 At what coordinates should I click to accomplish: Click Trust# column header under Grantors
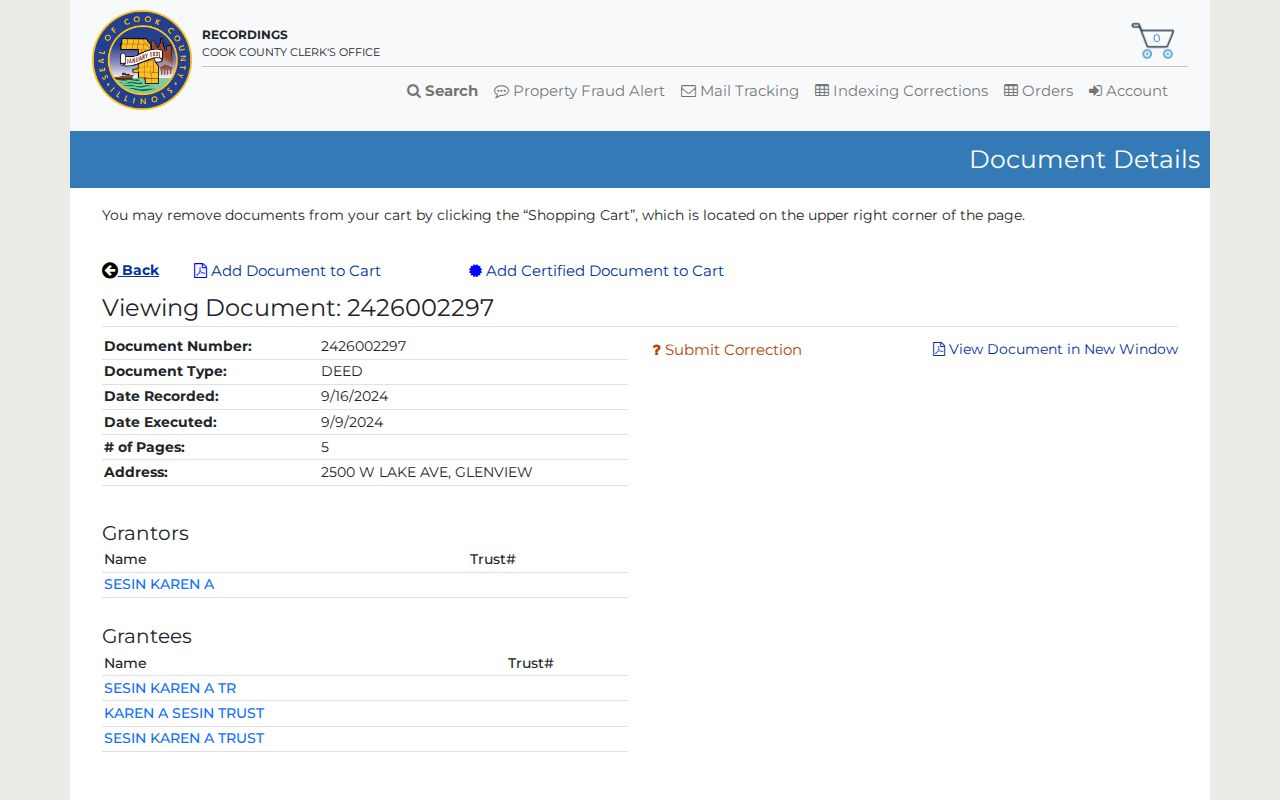493,559
